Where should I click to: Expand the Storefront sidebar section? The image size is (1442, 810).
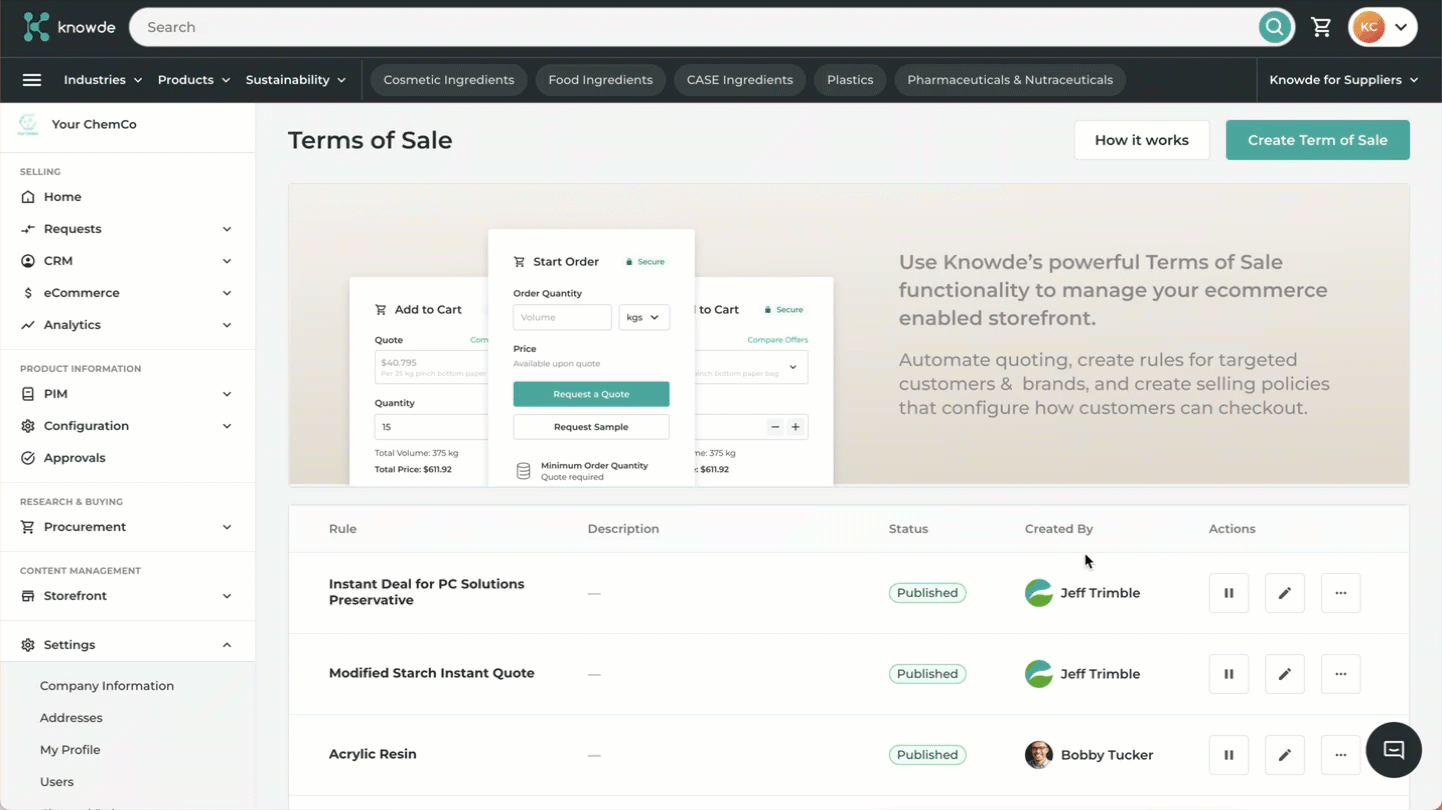click(227, 596)
